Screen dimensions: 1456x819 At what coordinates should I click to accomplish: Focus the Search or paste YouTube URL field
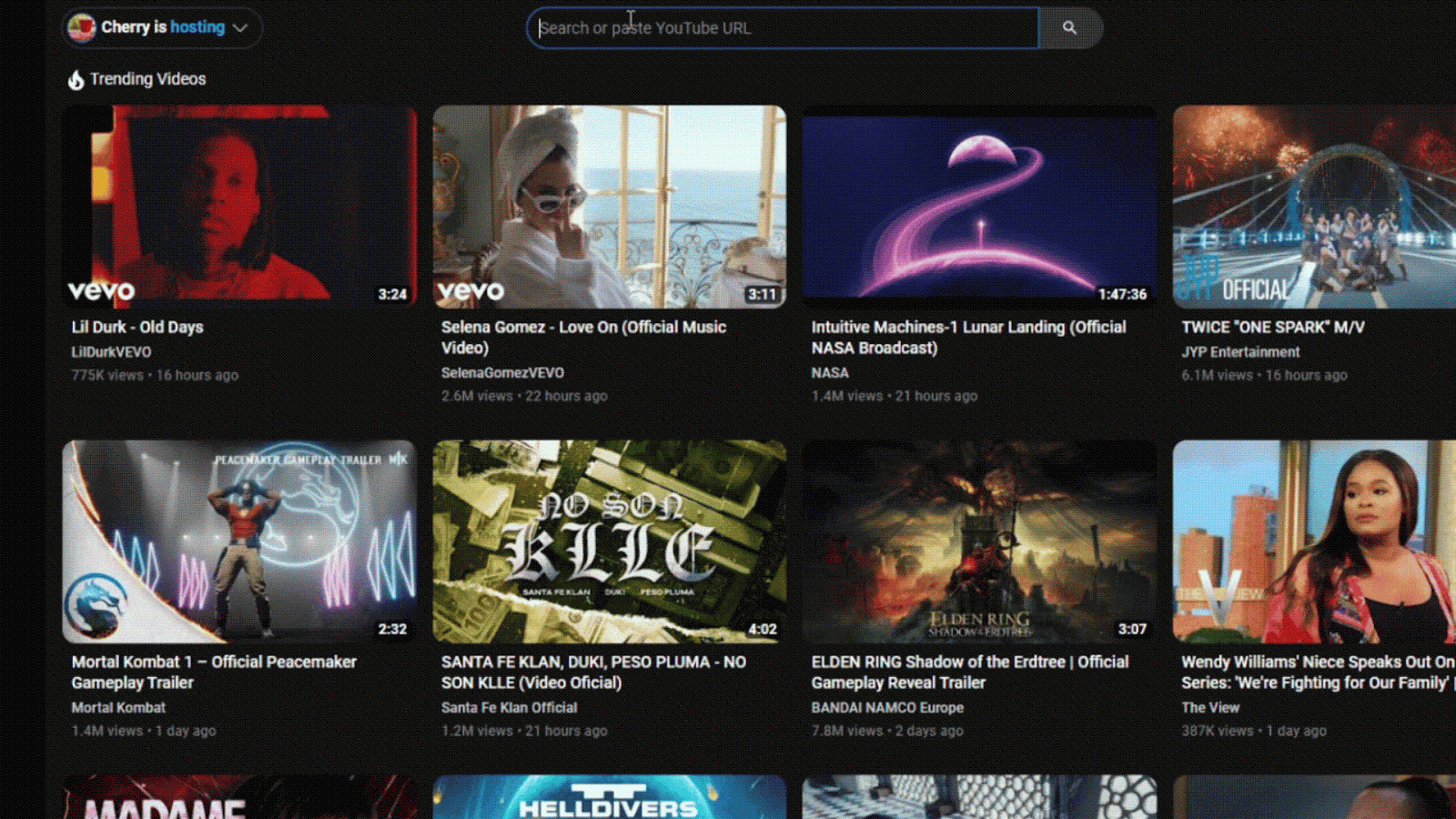pyautogui.click(x=783, y=28)
